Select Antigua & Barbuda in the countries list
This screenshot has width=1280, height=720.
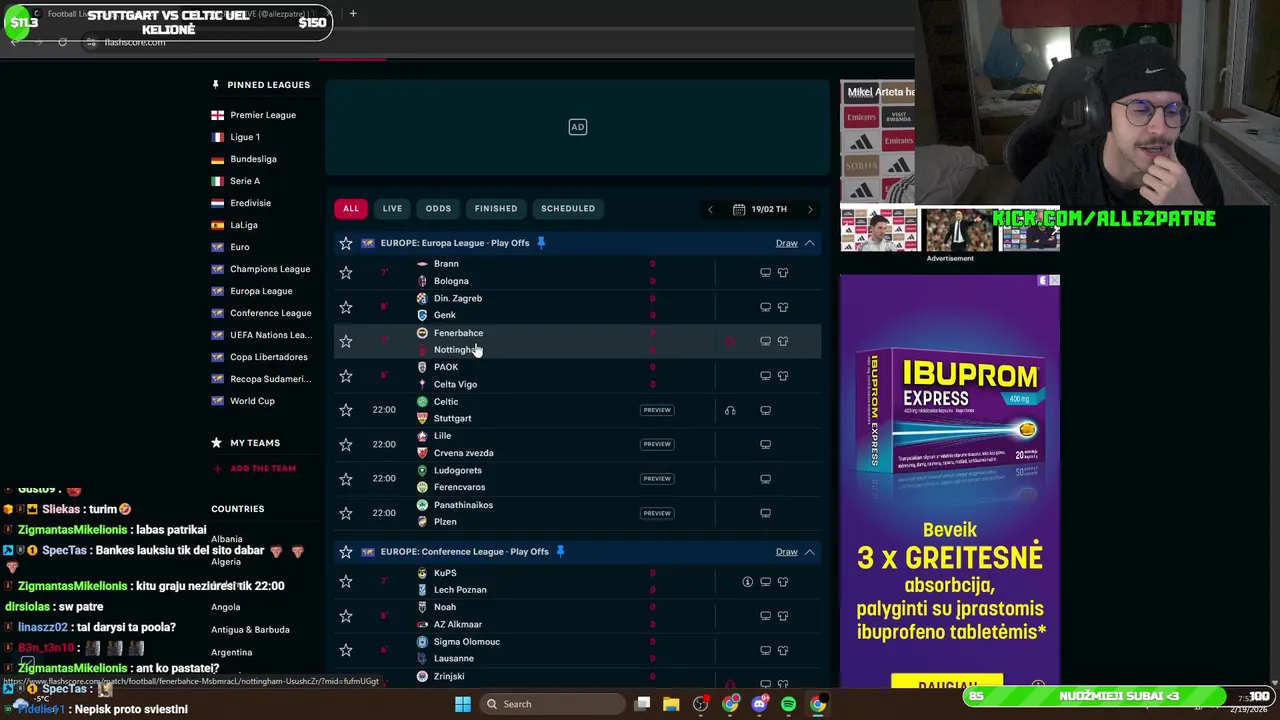point(250,630)
